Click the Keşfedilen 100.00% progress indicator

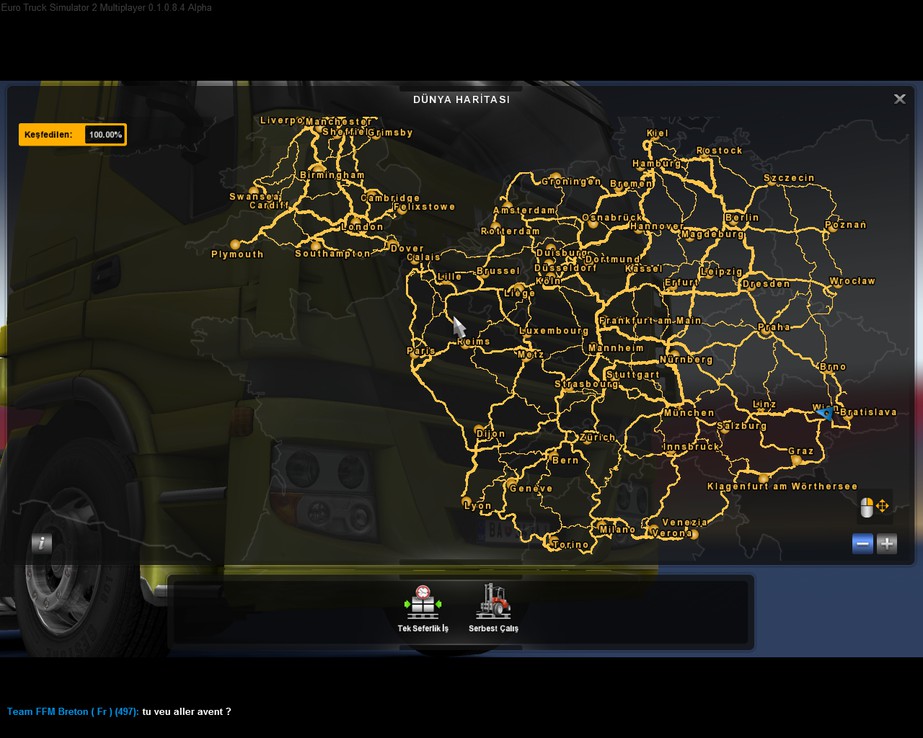click(72, 134)
